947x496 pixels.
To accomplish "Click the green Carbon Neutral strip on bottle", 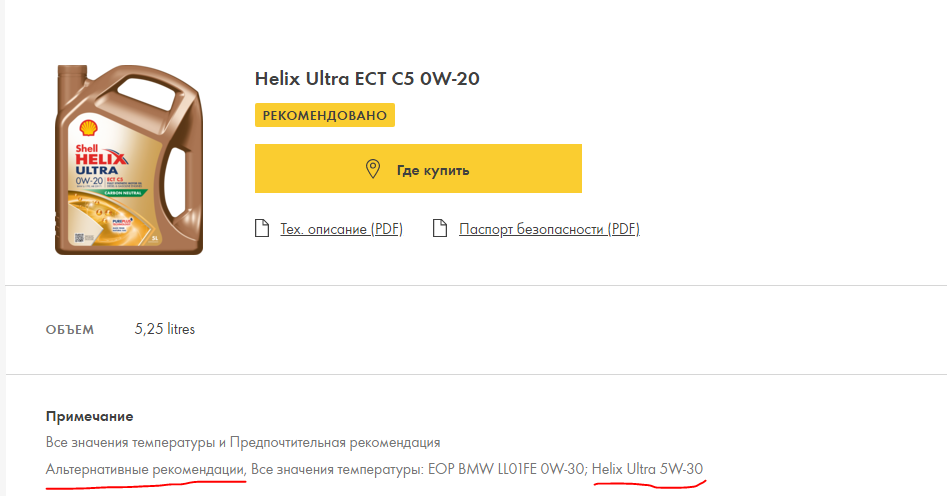I will pos(123,193).
